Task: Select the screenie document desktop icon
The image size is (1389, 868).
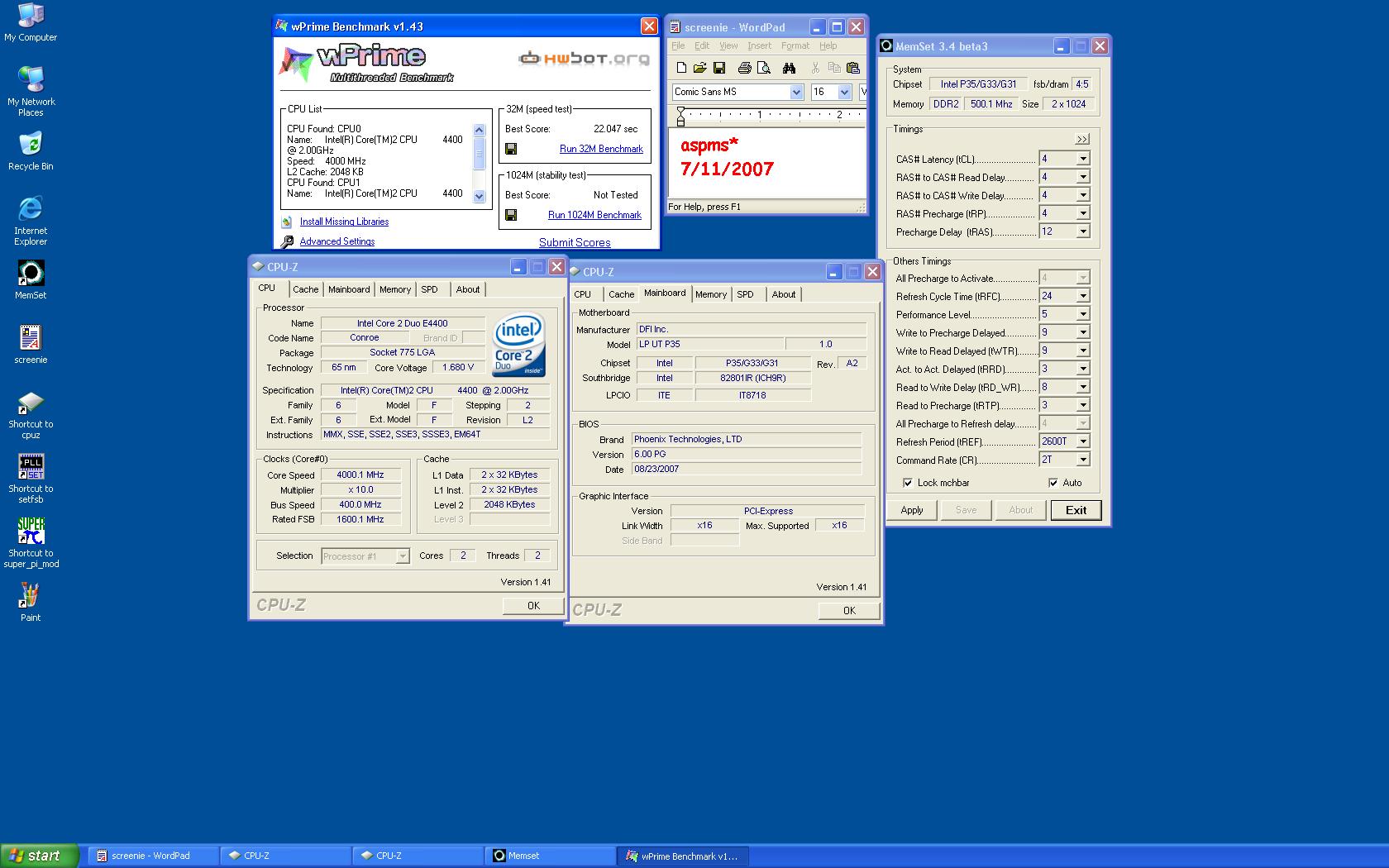Action: click(x=31, y=344)
